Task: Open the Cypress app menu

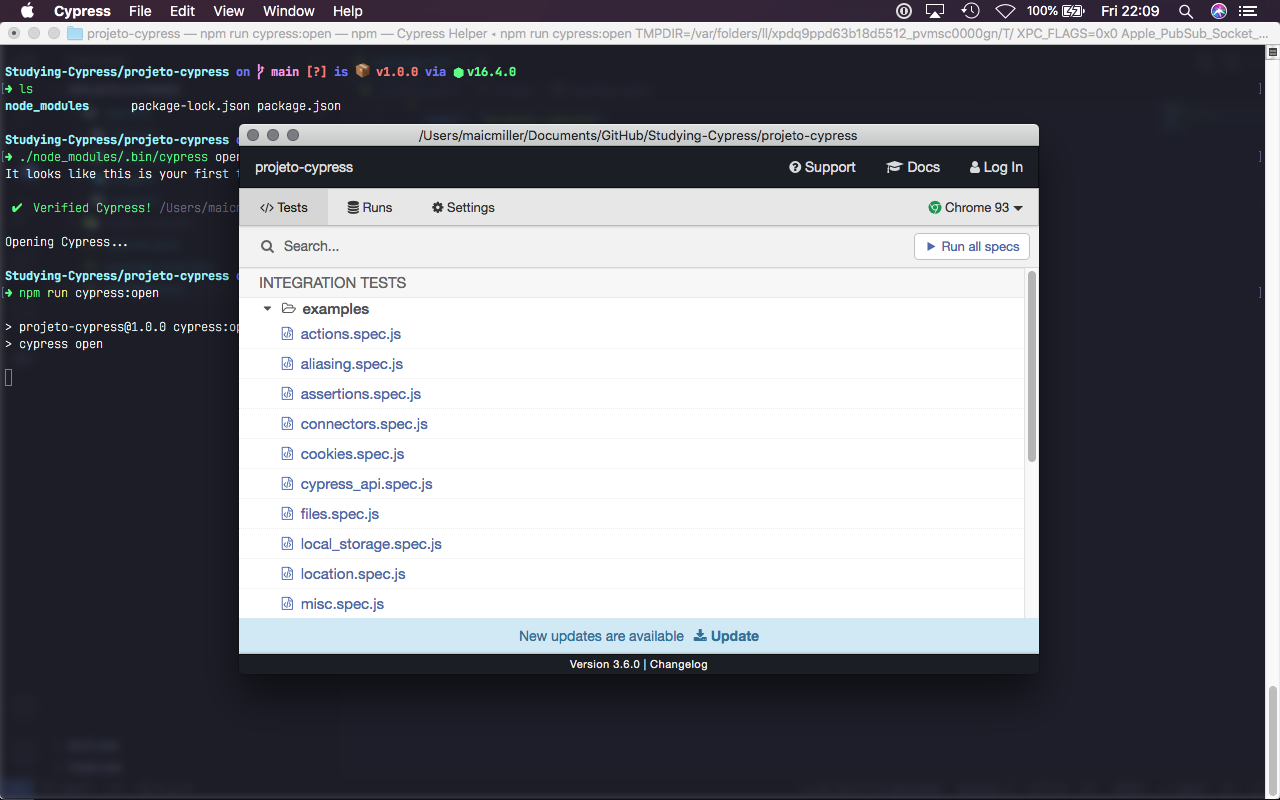Action: 82,11
